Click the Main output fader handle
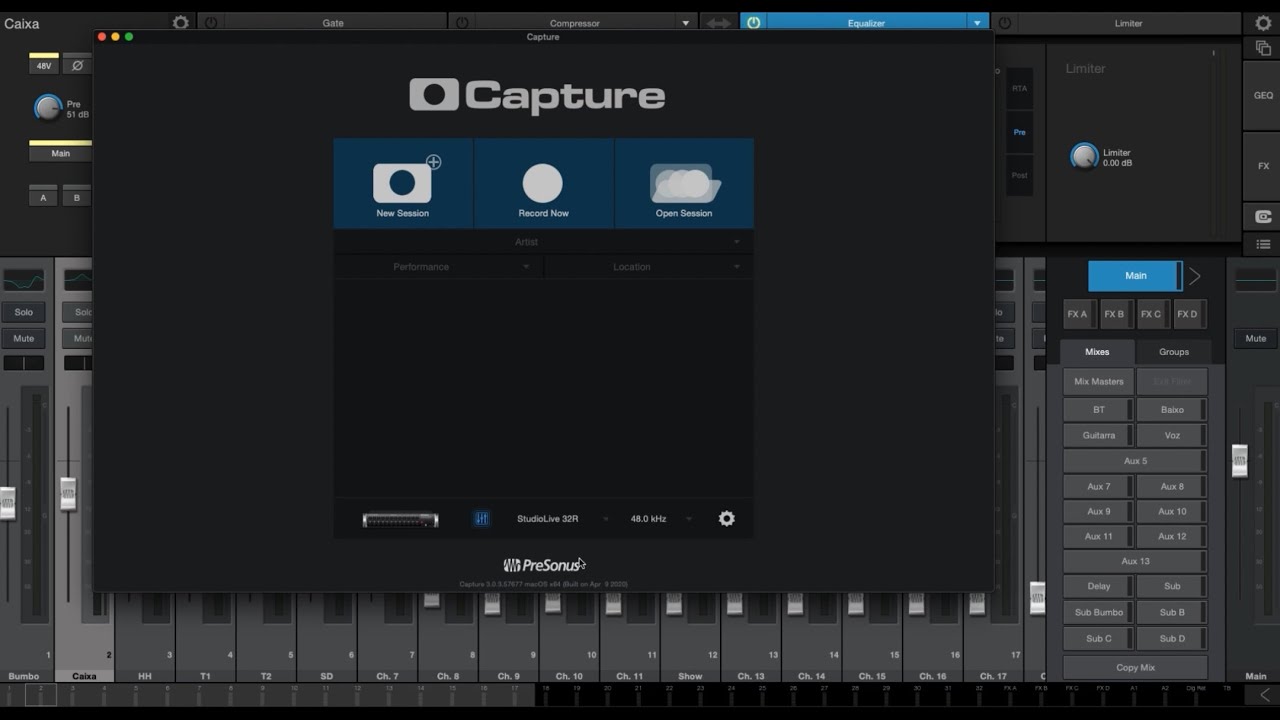Image resolution: width=1280 pixels, height=720 pixels. [1240, 461]
